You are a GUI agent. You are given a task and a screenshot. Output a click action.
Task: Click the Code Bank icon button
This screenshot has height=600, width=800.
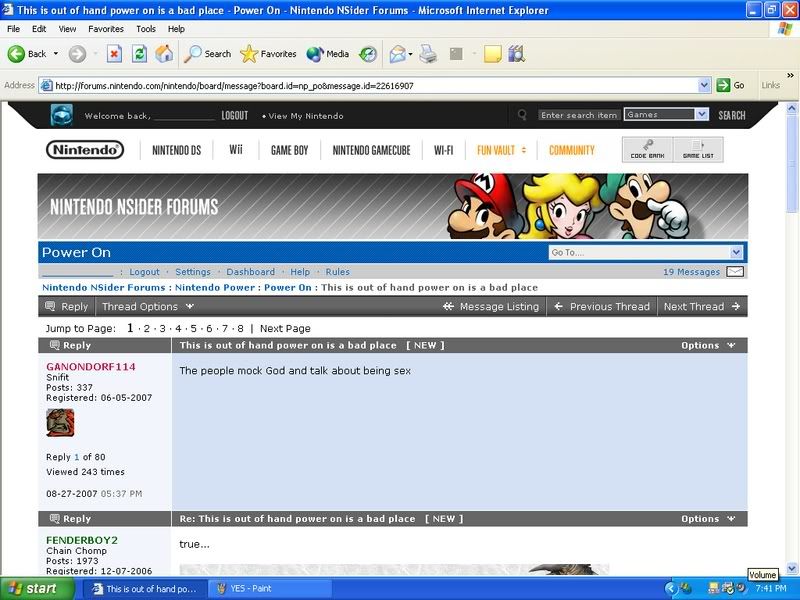647,149
